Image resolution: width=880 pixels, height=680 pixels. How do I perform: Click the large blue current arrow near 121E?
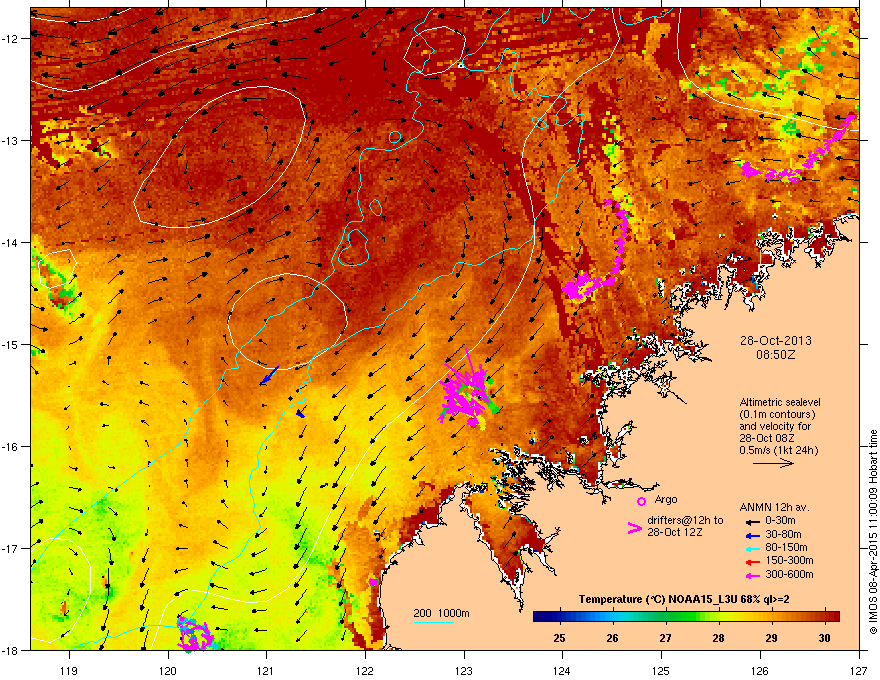point(270,374)
